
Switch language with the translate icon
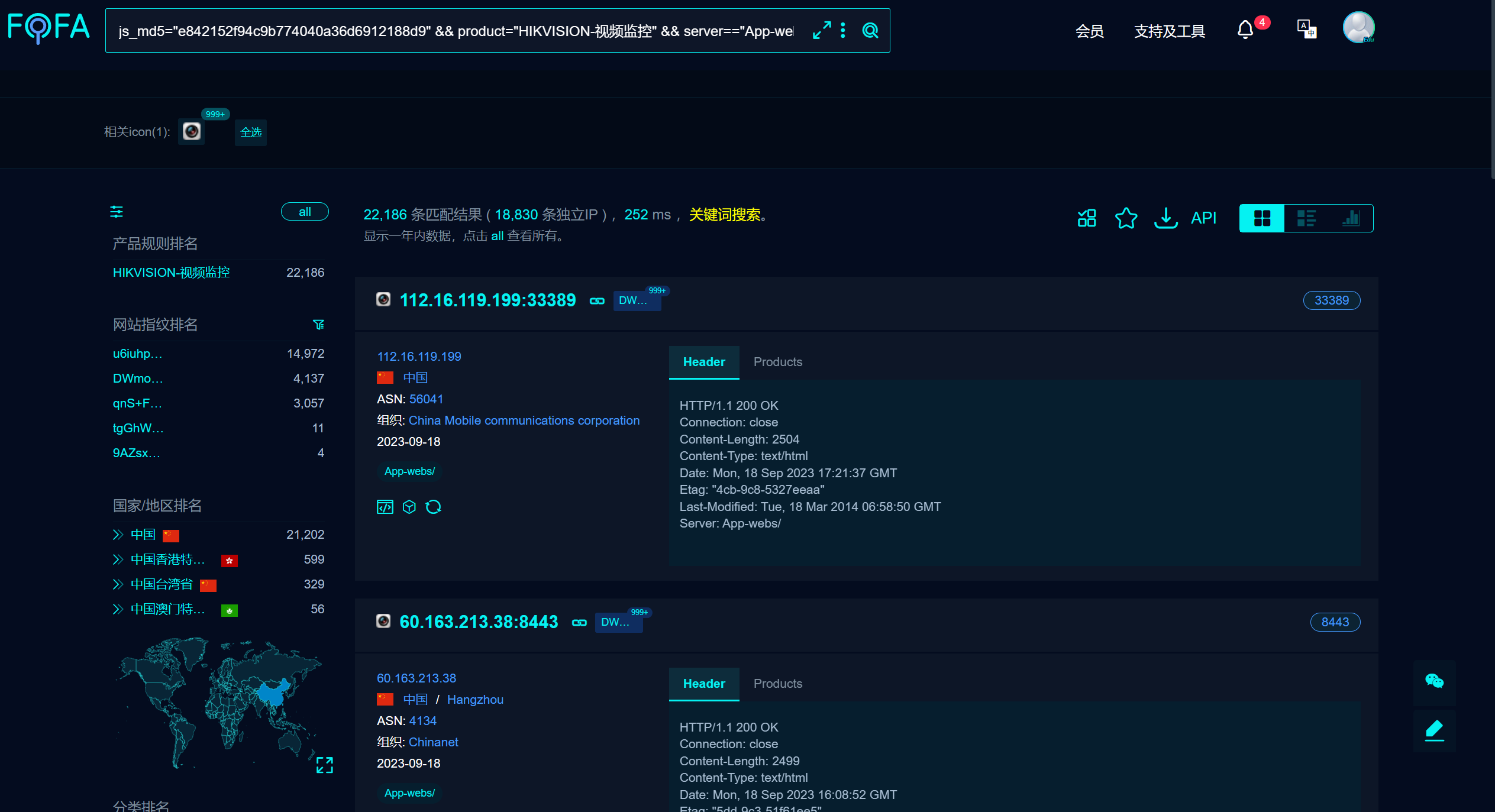tap(1306, 29)
